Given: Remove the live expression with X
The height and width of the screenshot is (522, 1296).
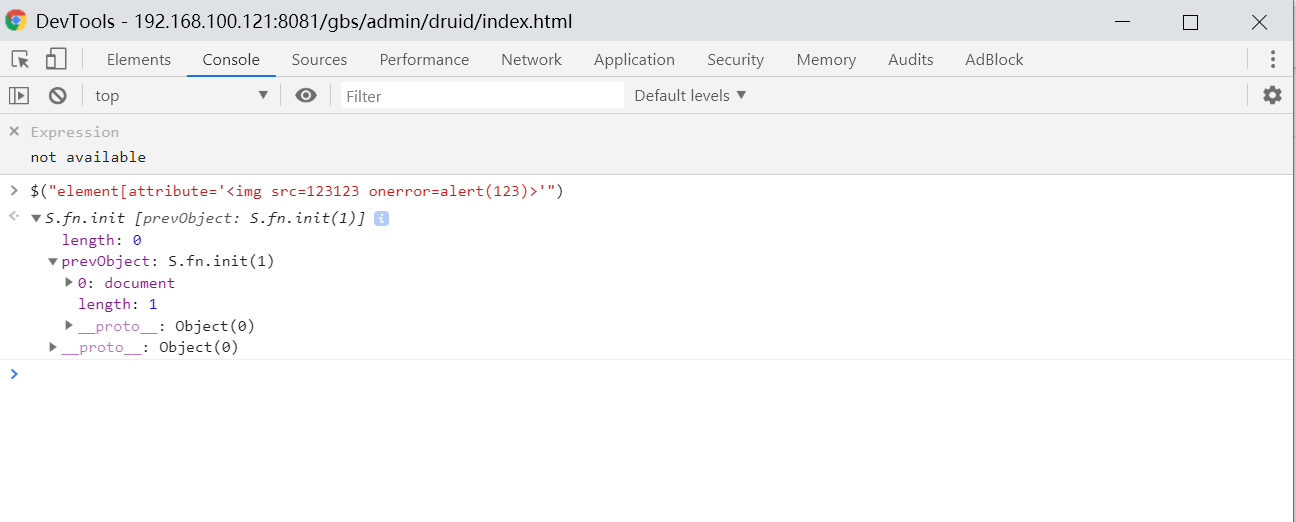Looking at the screenshot, I should pos(14,131).
